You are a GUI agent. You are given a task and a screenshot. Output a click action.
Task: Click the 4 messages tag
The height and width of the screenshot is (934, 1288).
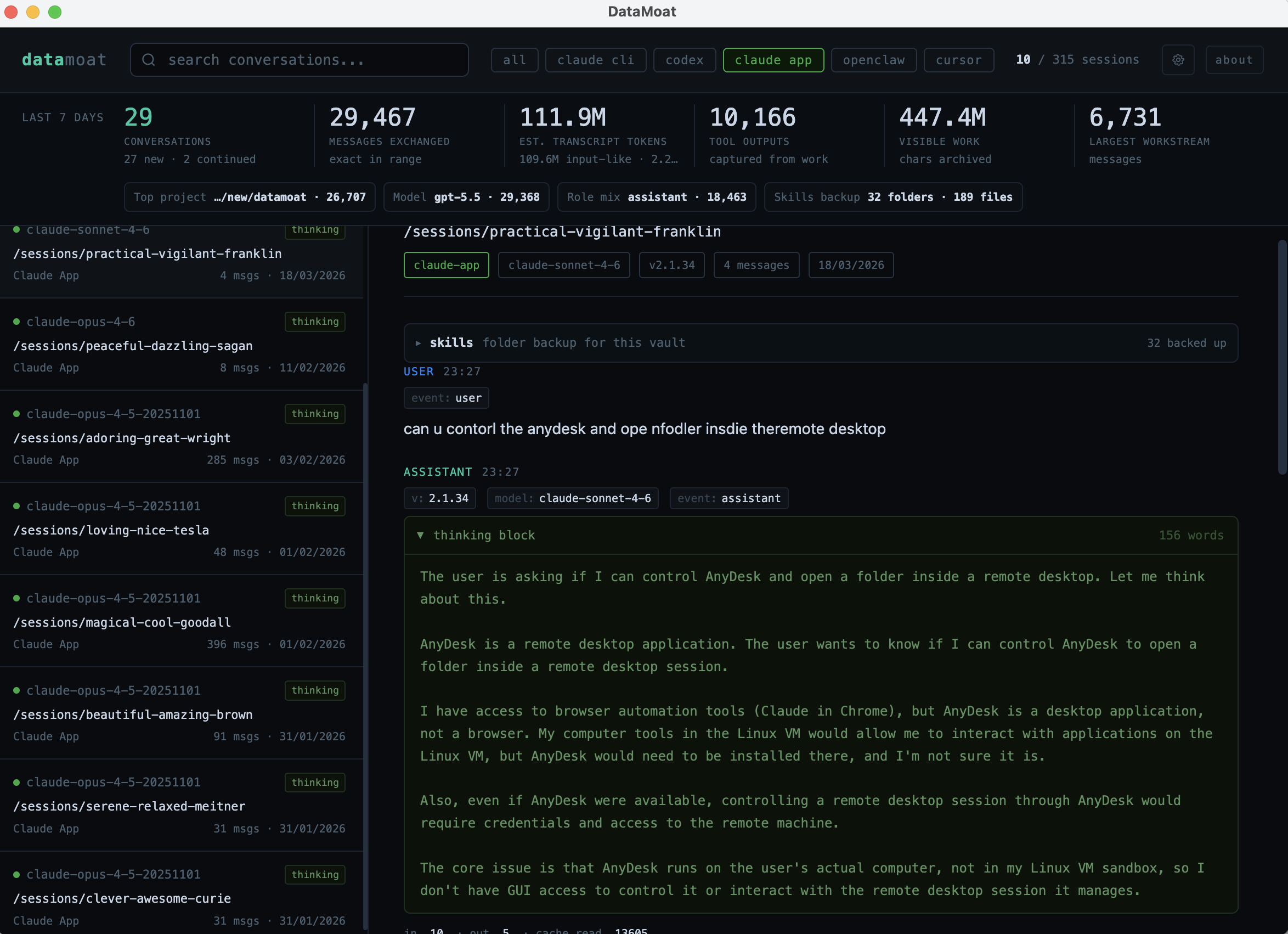[756, 265]
